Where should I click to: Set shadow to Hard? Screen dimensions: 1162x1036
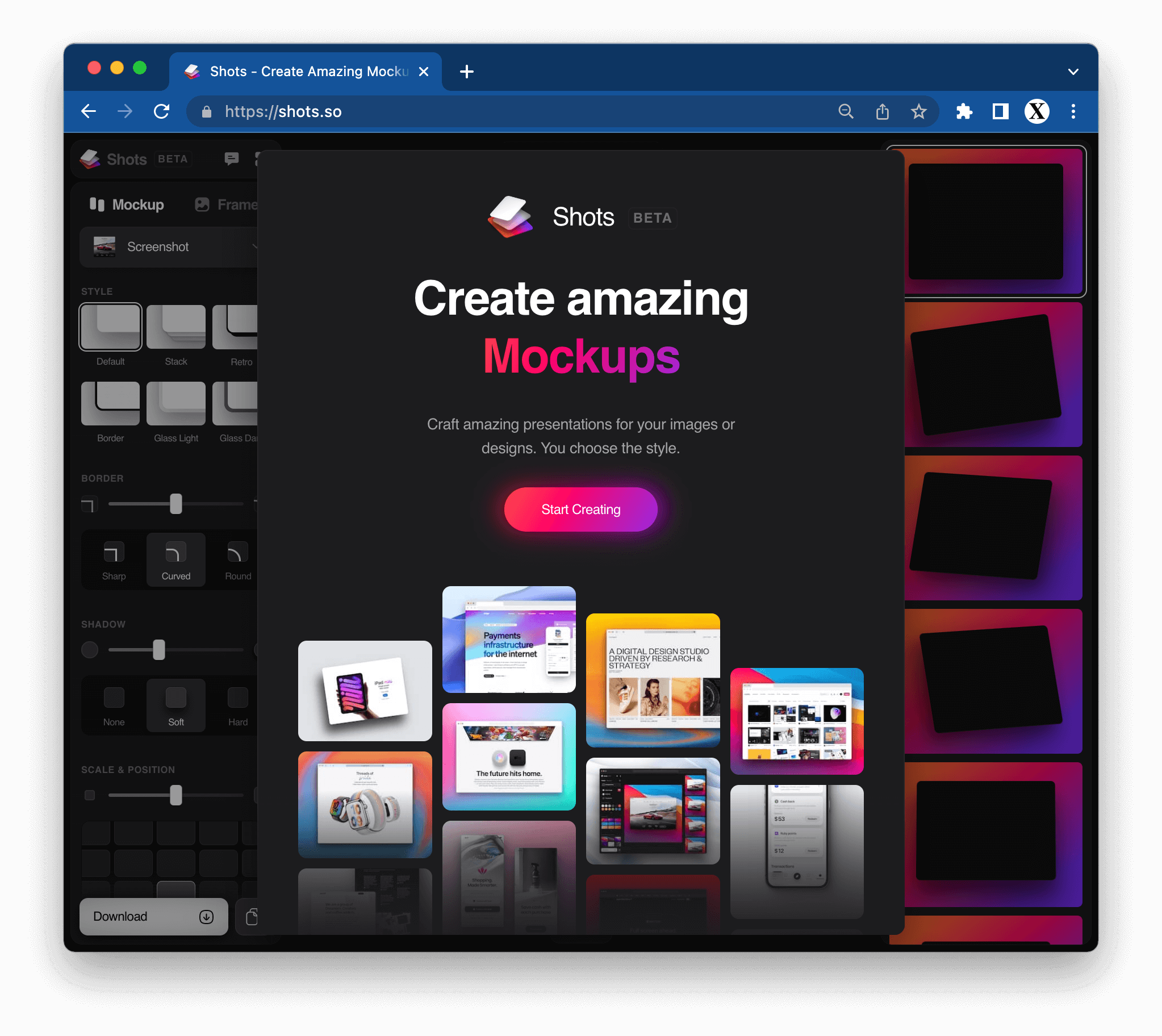[237, 706]
